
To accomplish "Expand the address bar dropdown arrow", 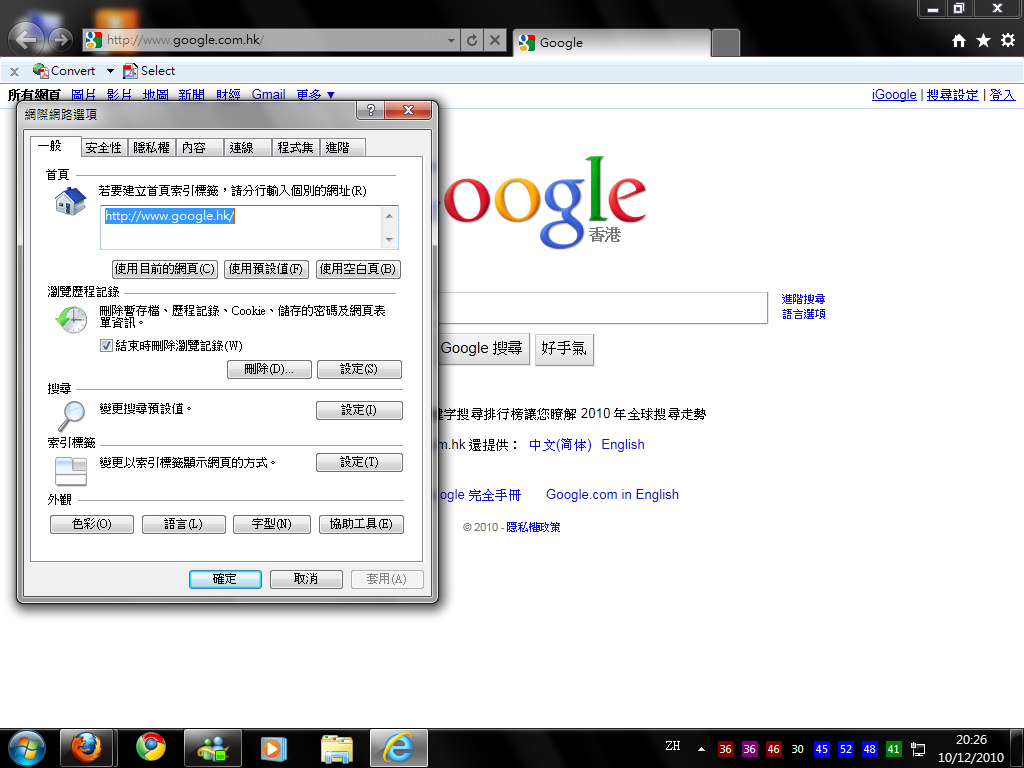I will [451, 40].
